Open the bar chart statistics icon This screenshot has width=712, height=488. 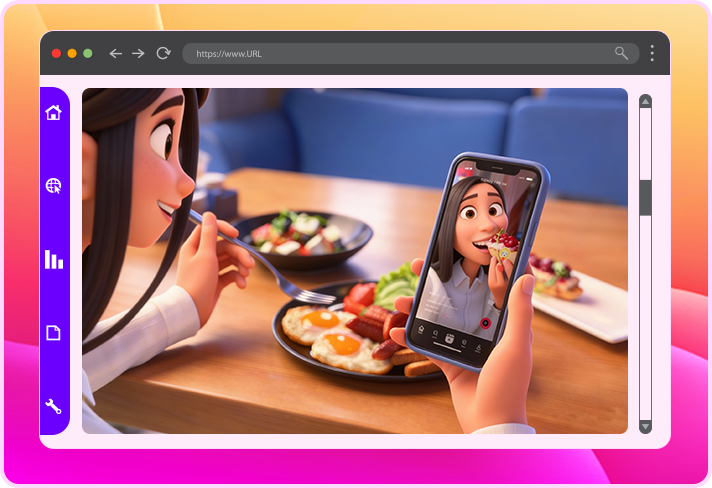pyautogui.click(x=54, y=260)
